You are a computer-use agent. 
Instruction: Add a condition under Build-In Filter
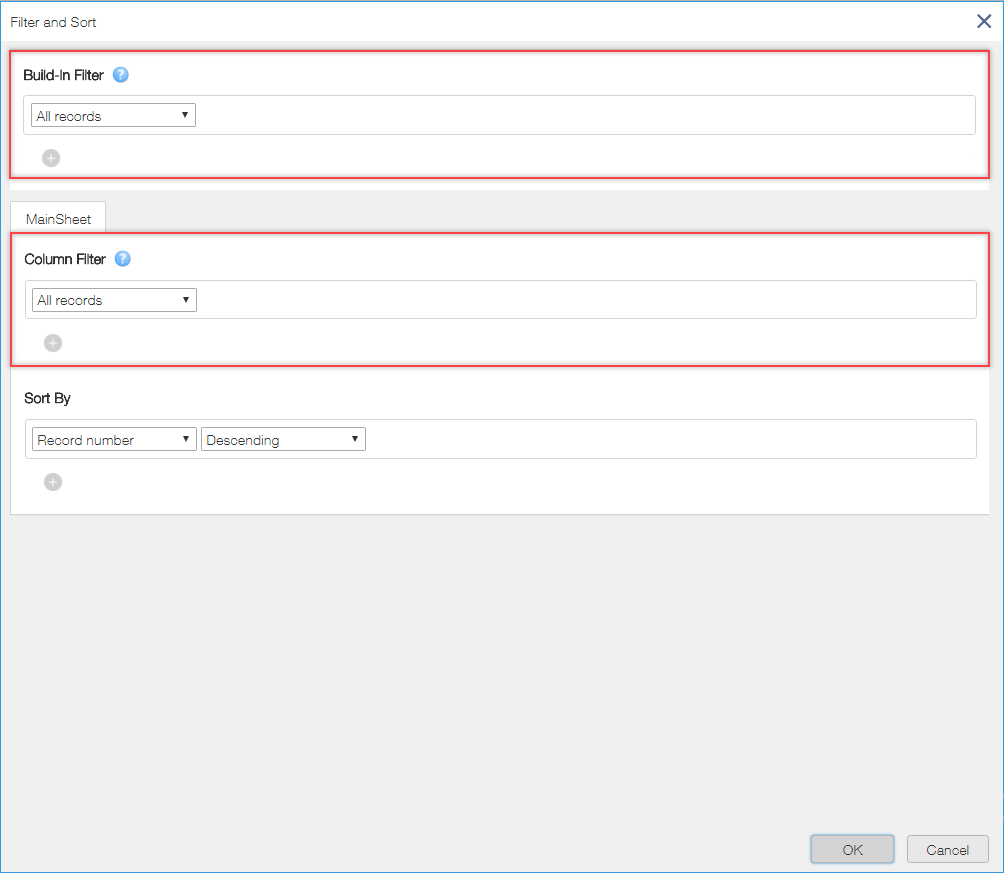[51, 158]
